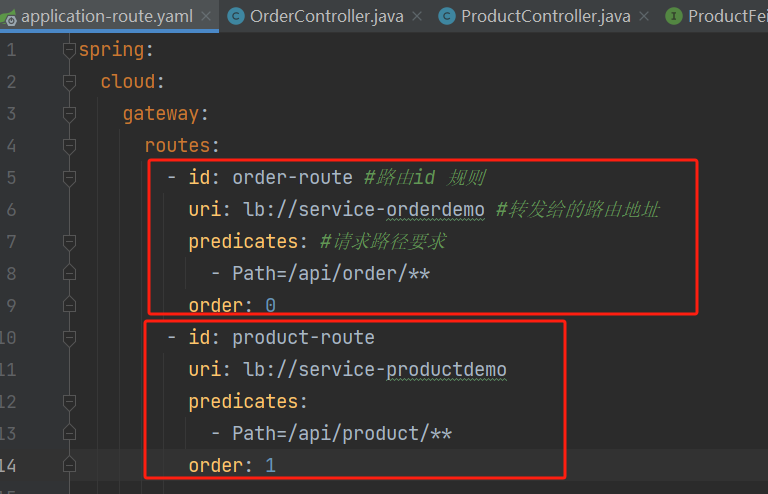Click line number 6 in gutter
Screen dimensions: 768x494
(x=11, y=210)
